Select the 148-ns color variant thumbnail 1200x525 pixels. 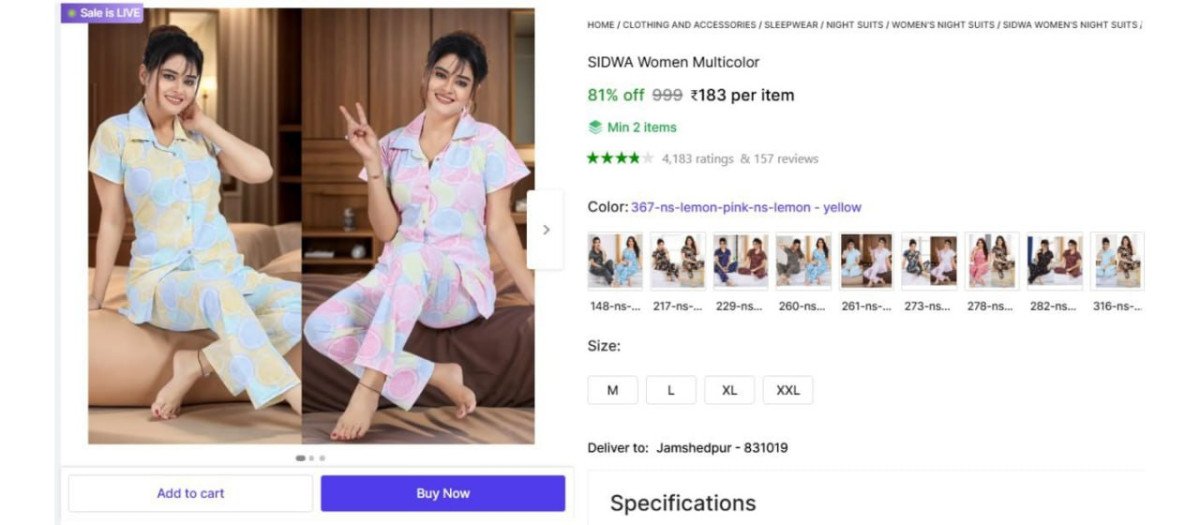[x=615, y=261]
